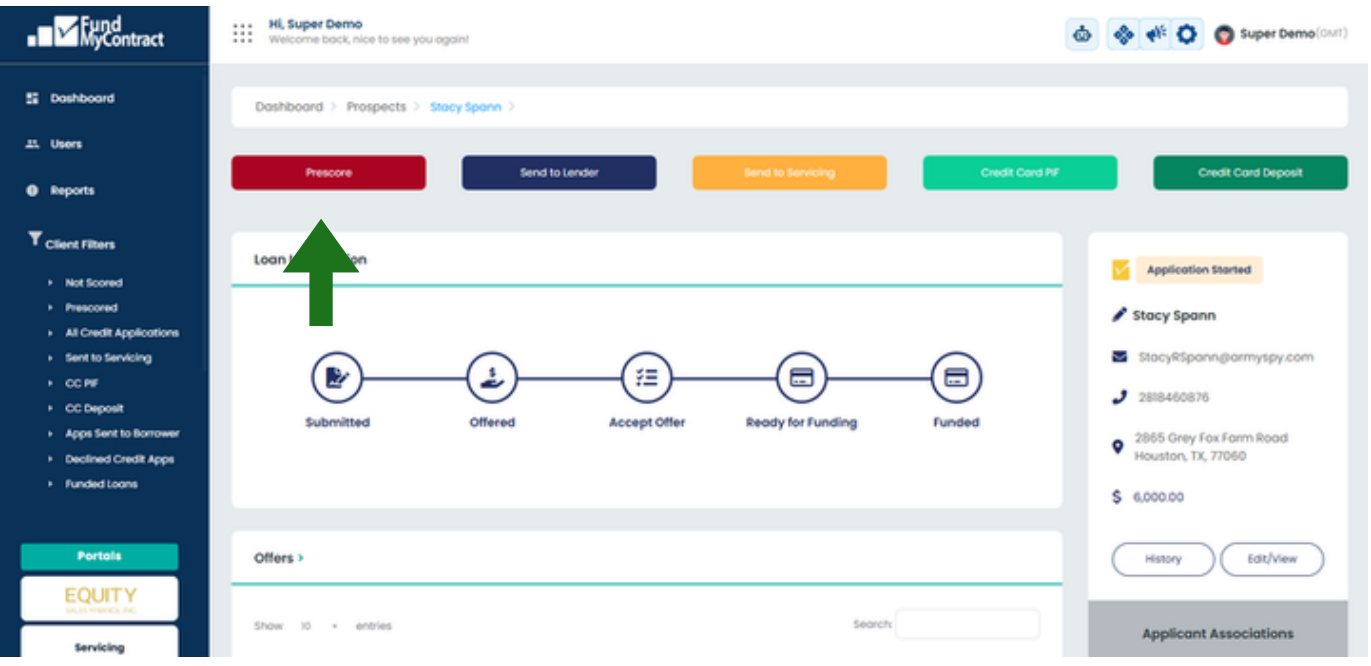The width and height of the screenshot is (1371, 666).
Task: Click the red Prescore button
Action: pyautogui.click(x=329, y=173)
